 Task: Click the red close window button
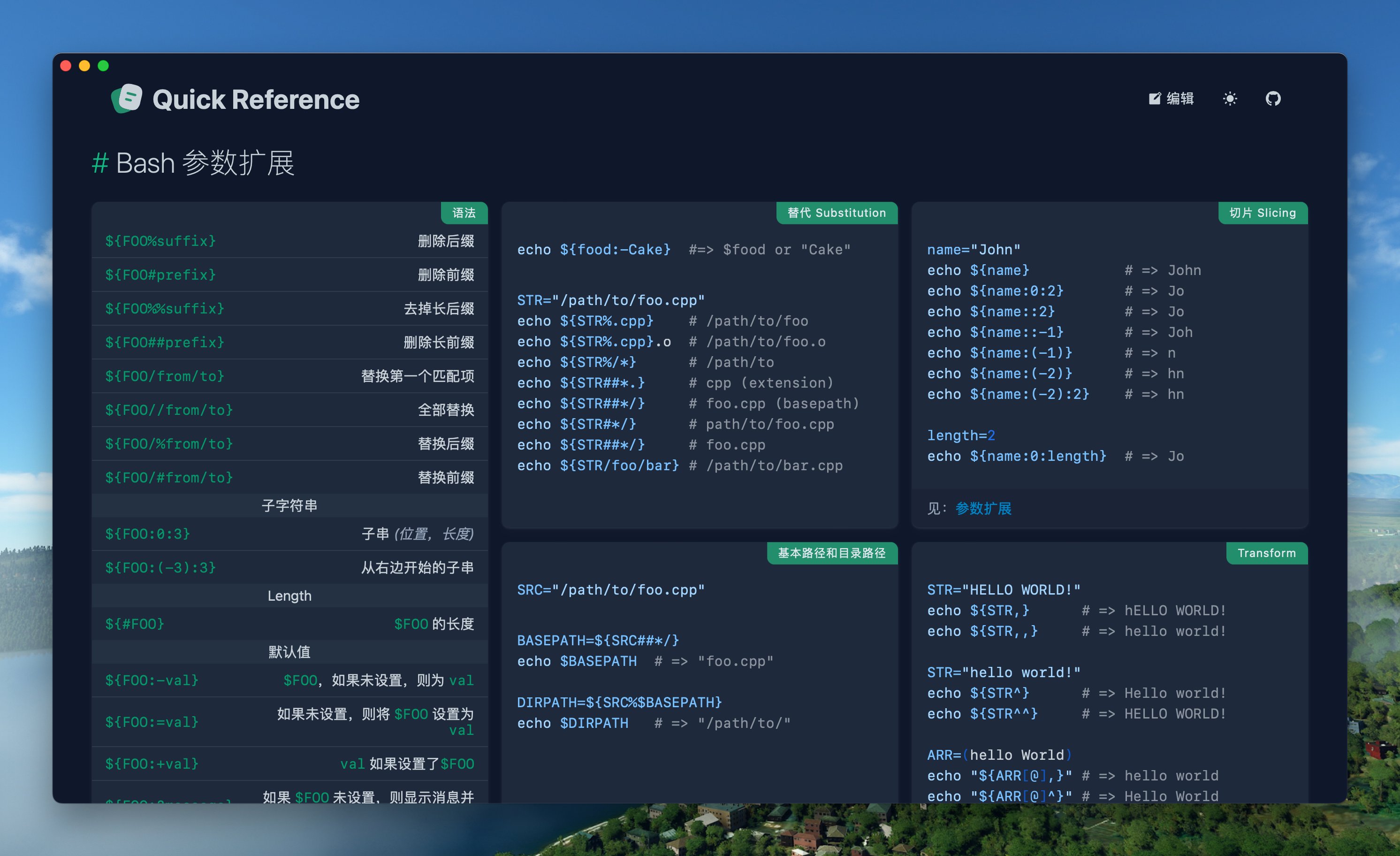(66, 66)
